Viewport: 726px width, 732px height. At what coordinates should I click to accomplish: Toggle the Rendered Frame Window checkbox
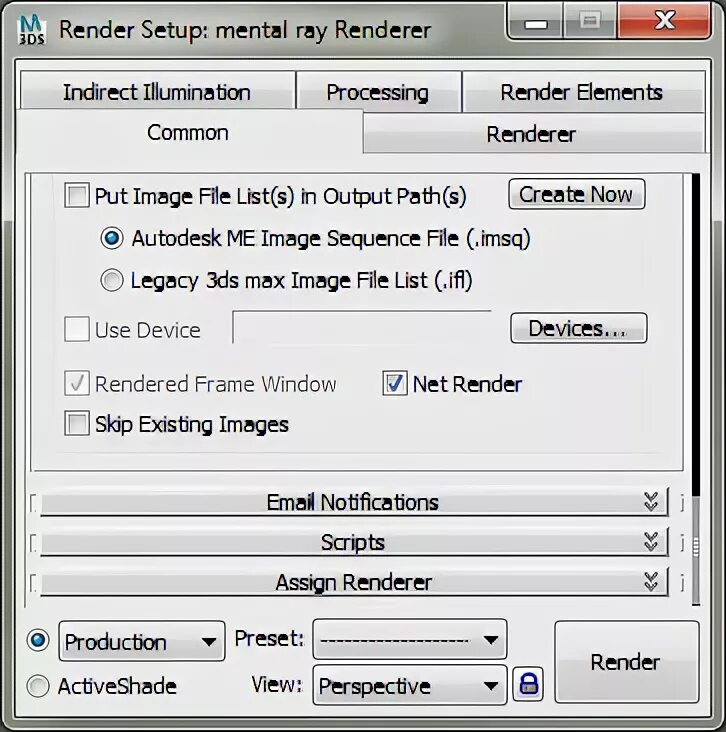point(77,383)
